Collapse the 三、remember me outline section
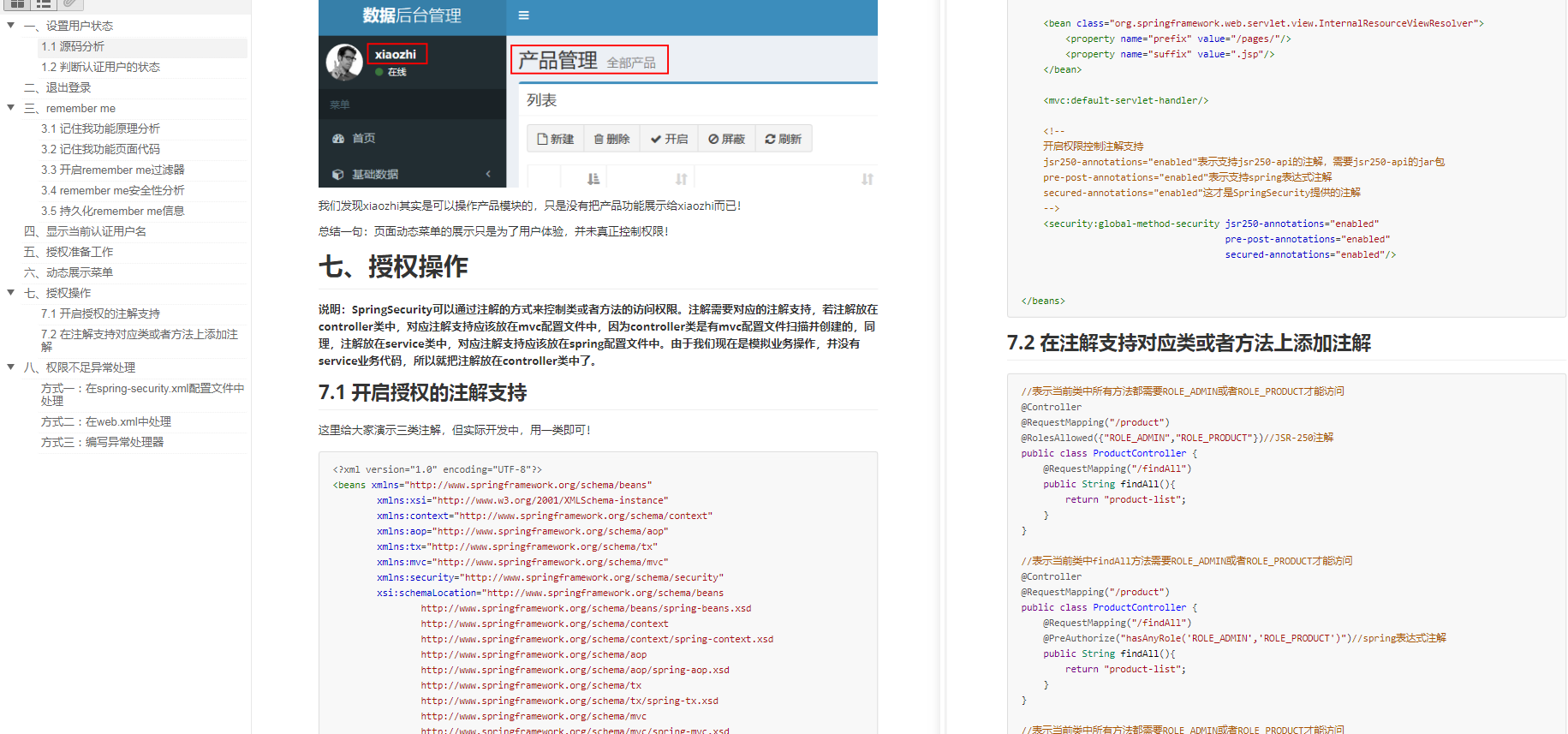Image resolution: width=1568 pixels, height=734 pixels. point(10,108)
